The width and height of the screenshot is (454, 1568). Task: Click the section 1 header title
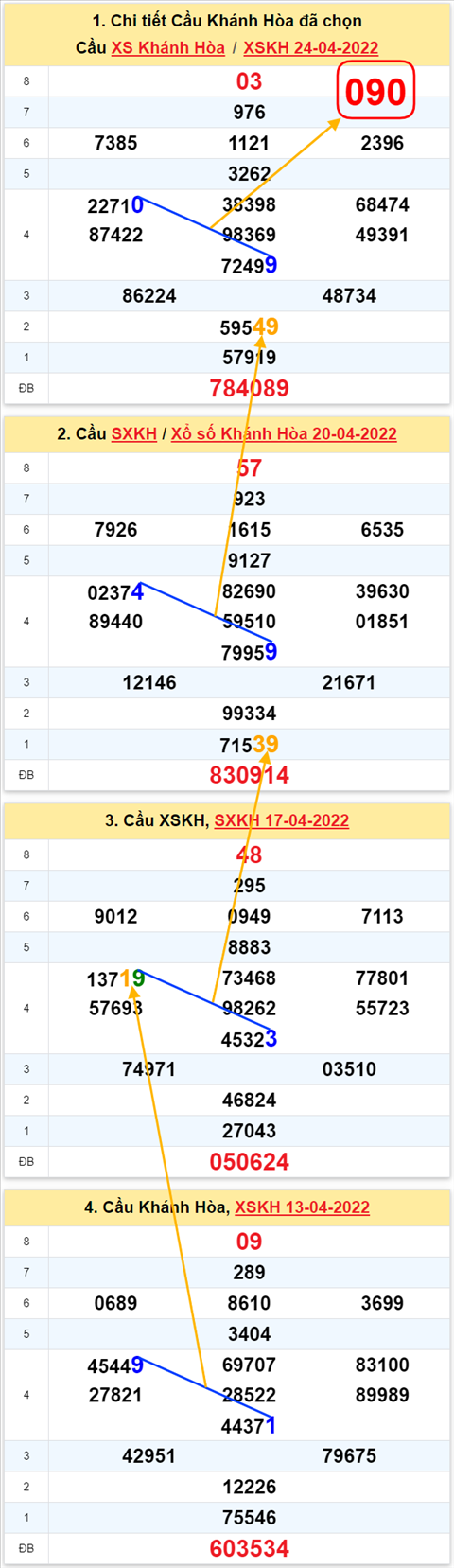point(227,21)
